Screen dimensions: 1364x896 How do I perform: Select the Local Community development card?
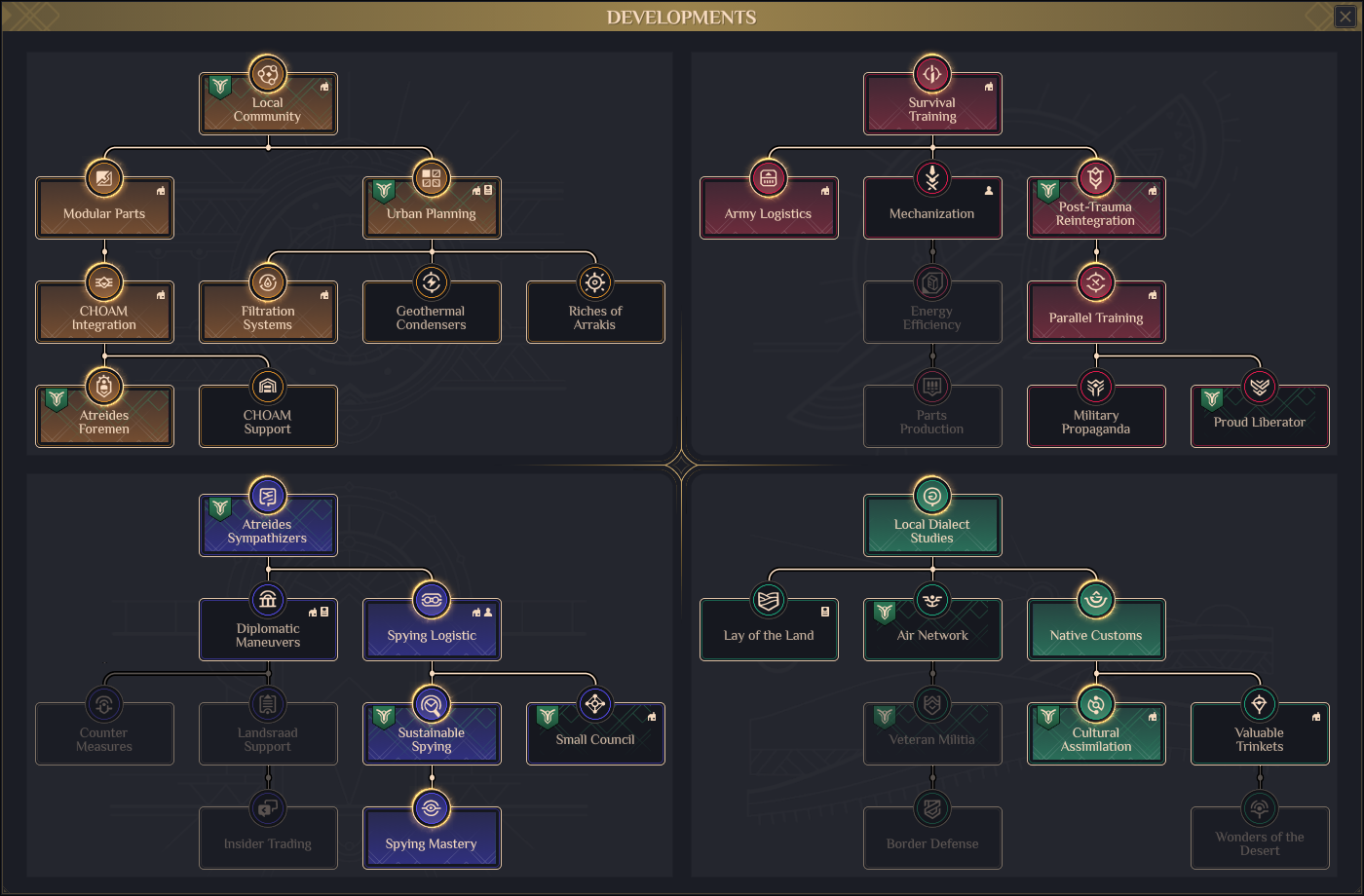(x=268, y=103)
